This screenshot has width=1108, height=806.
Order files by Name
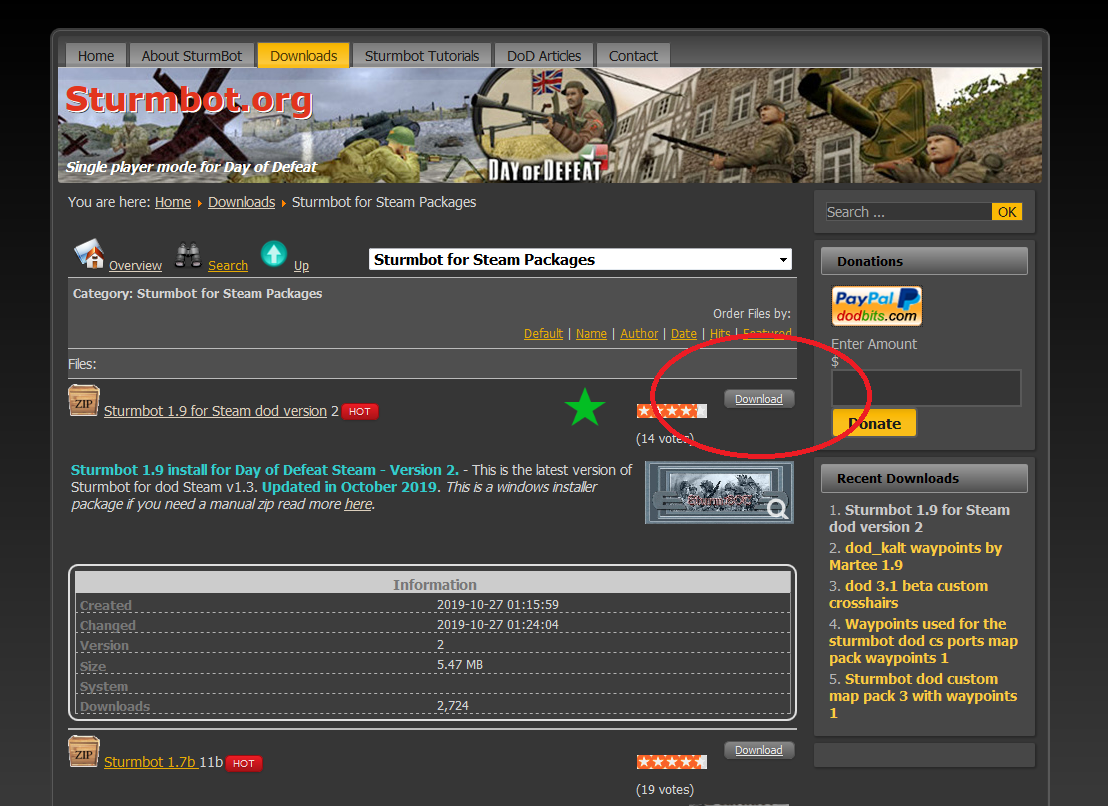[591, 333]
